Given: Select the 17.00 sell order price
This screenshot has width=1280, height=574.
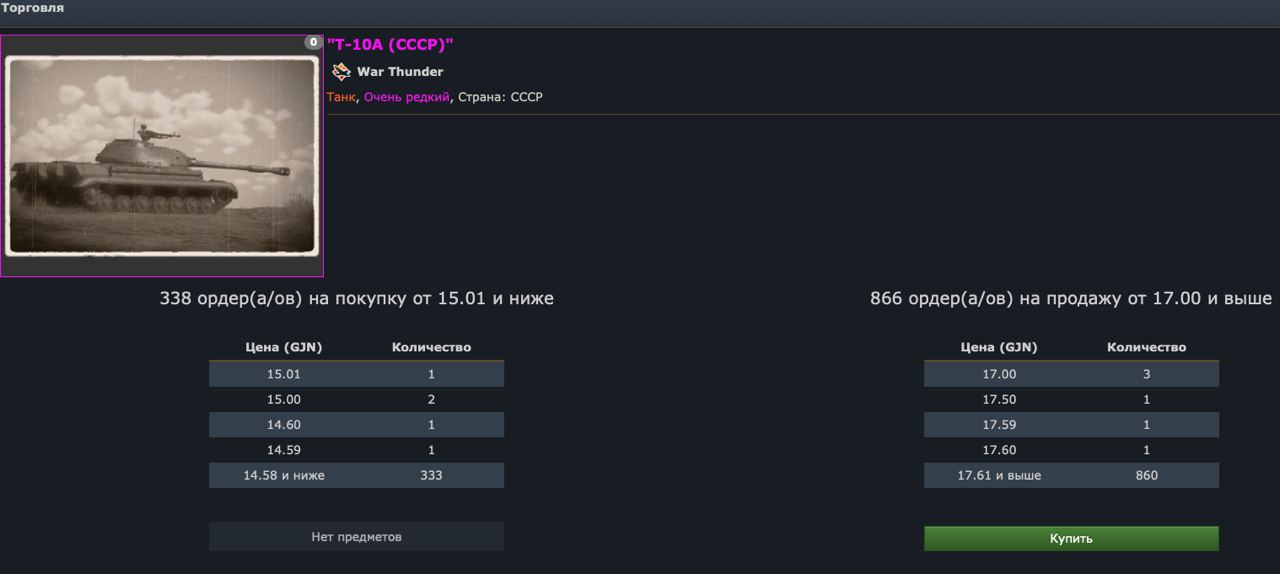Looking at the screenshot, I should 999,374.
